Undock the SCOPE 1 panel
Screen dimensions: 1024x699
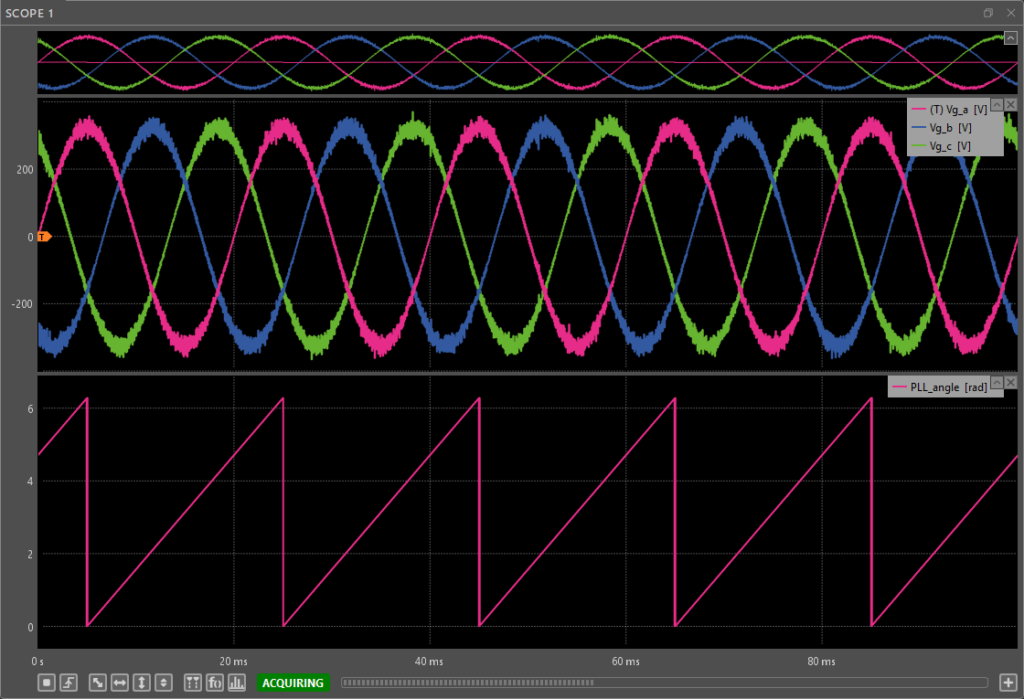(x=988, y=13)
